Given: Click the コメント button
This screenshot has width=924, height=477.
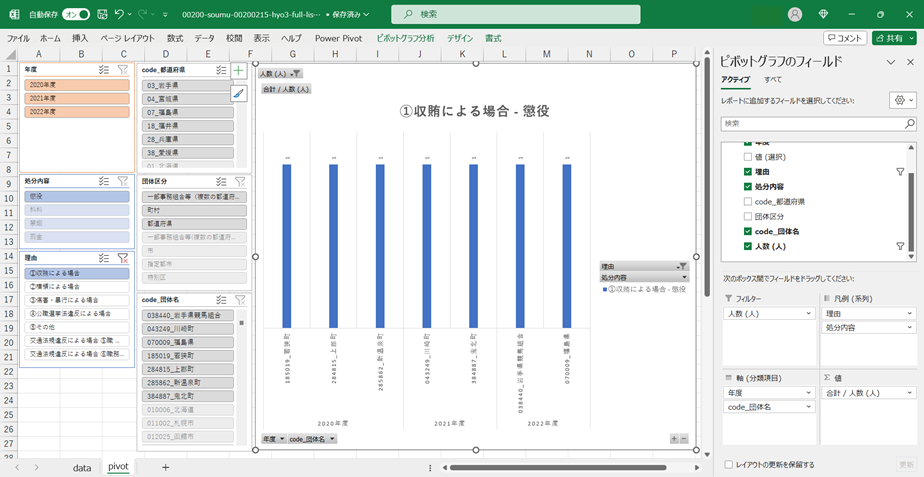Looking at the screenshot, I should coord(844,38).
